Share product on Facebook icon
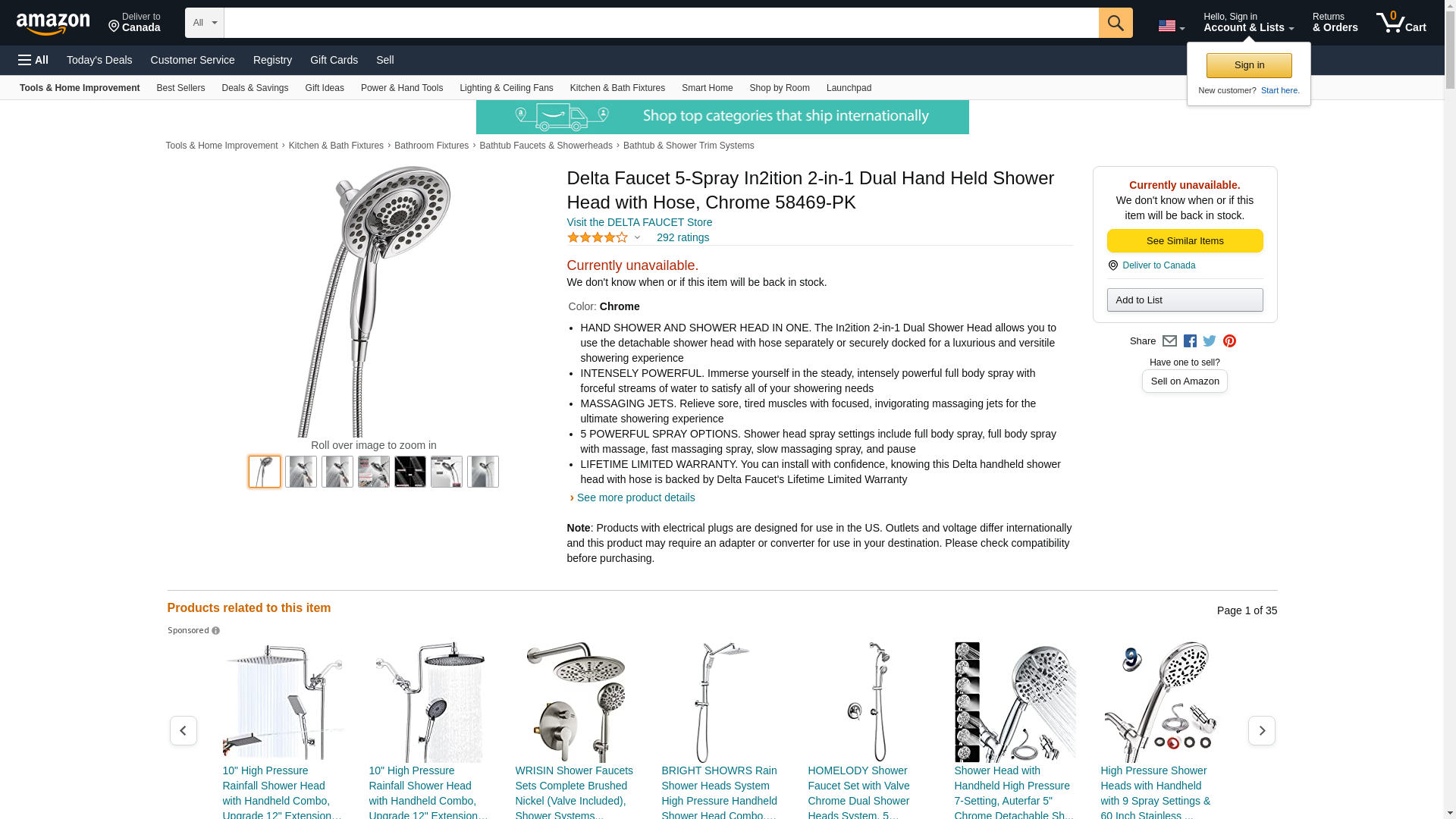This screenshot has height=819, width=1456. click(1190, 341)
